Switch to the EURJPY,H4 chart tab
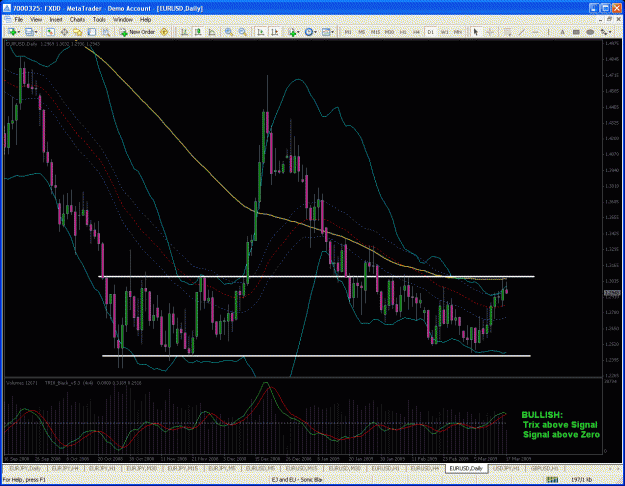The height and width of the screenshot is (486, 625). click(65, 468)
